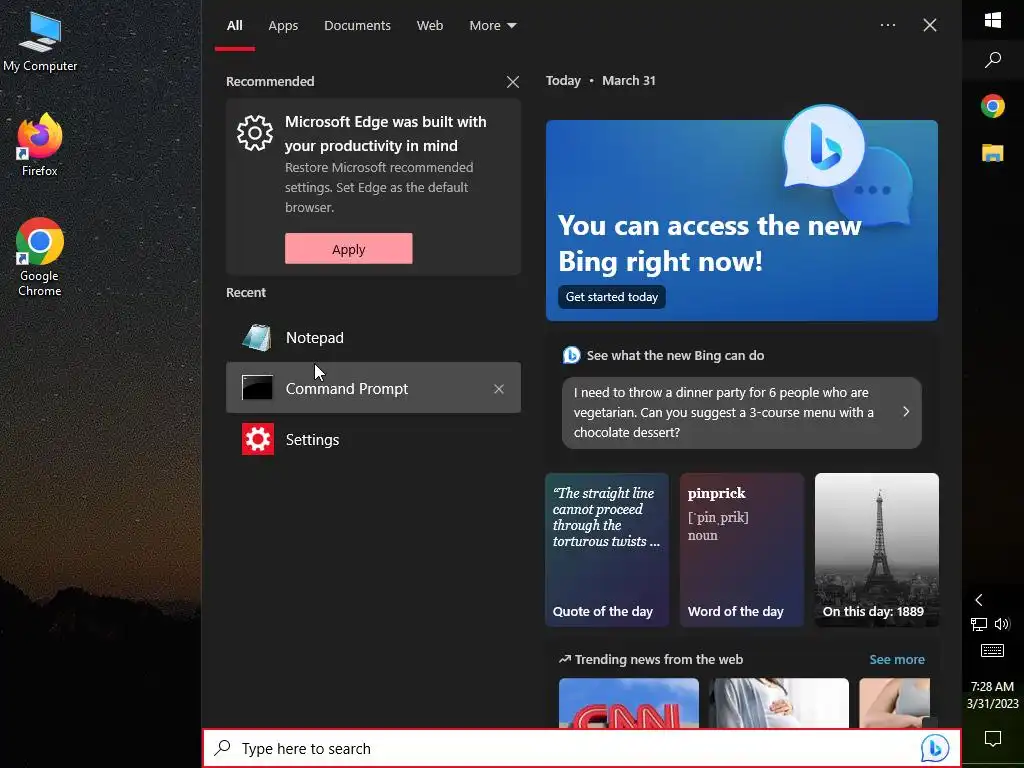Open On this day: 1889 card

[x=876, y=550]
